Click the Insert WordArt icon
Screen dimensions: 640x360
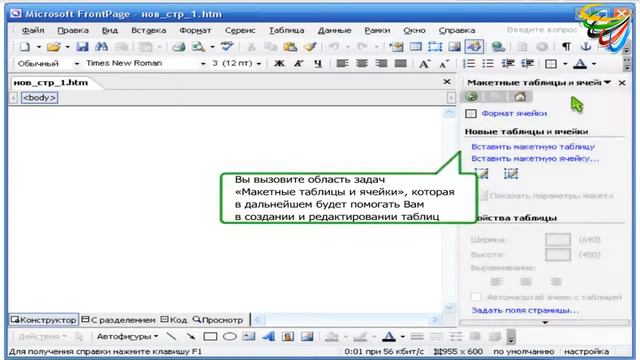pyautogui.click(x=268, y=336)
